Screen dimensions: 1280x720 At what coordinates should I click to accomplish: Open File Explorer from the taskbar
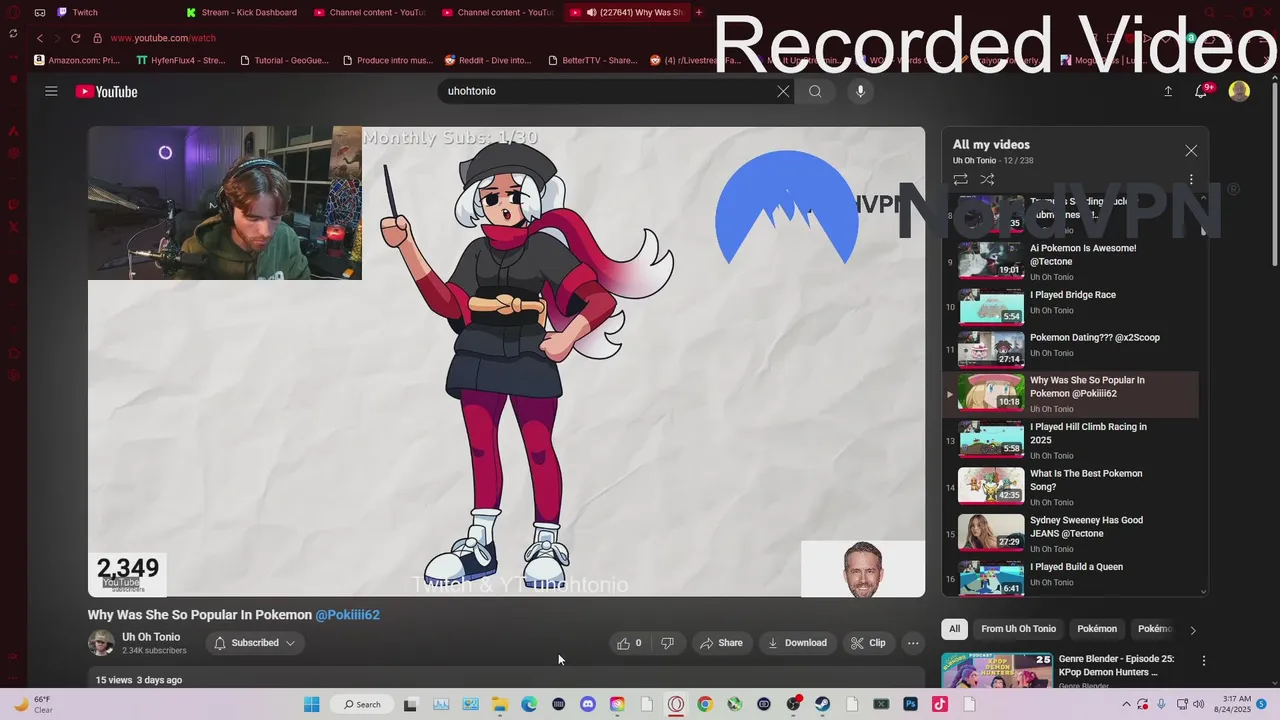pyautogui.click(x=499, y=704)
